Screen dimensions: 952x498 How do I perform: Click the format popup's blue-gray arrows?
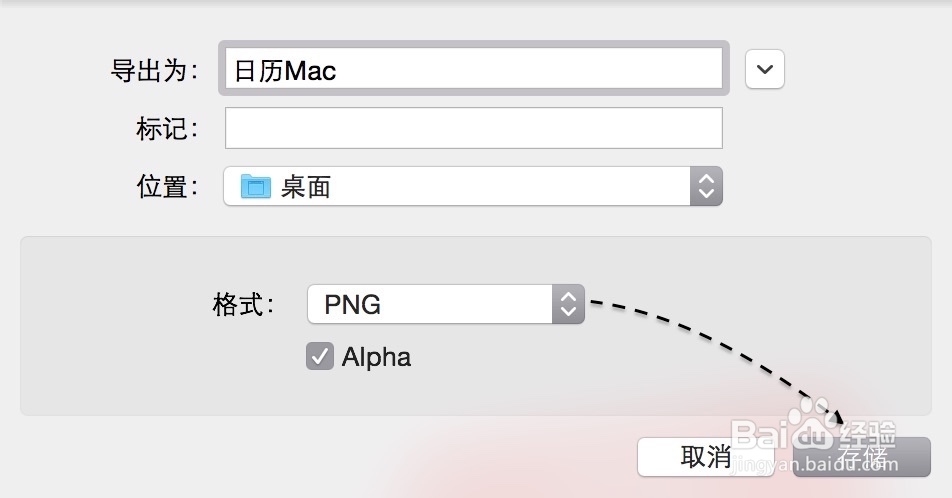click(x=568, y=304)
